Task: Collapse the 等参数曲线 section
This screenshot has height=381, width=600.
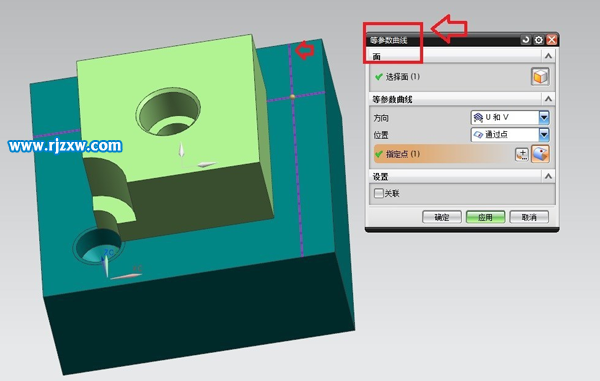Action: 548,99
